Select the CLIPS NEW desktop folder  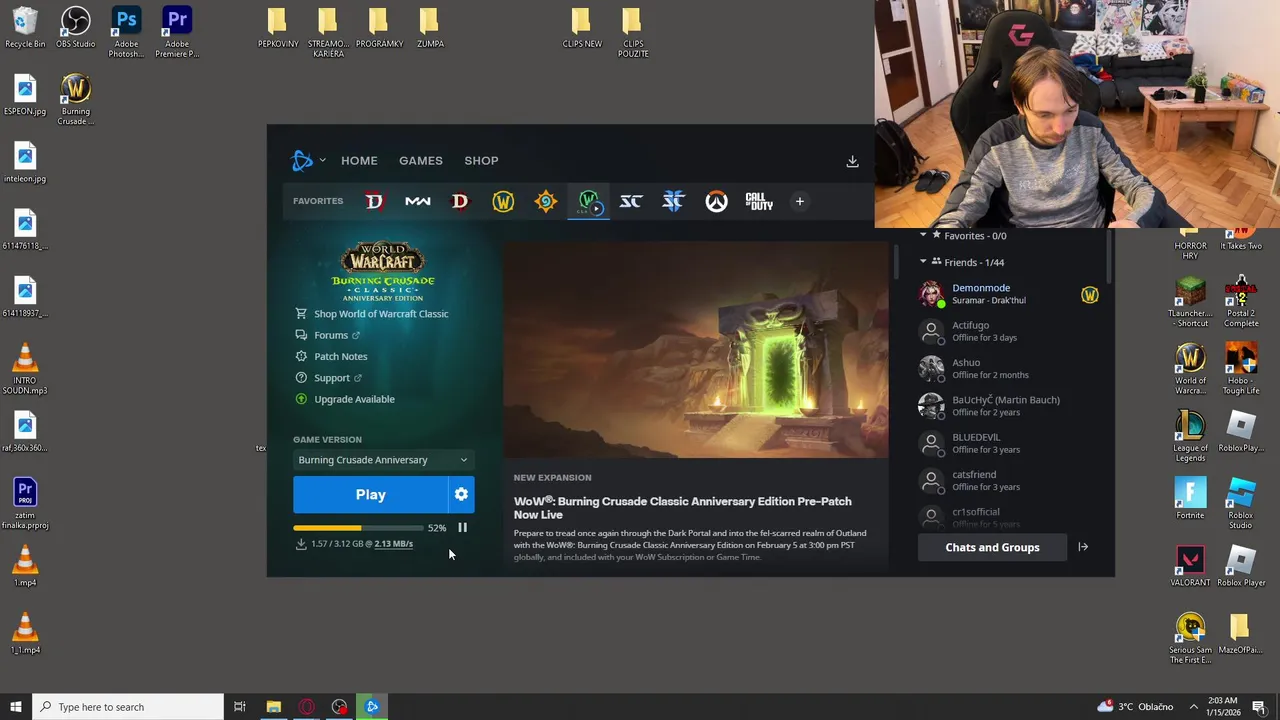tap(582, 28)
